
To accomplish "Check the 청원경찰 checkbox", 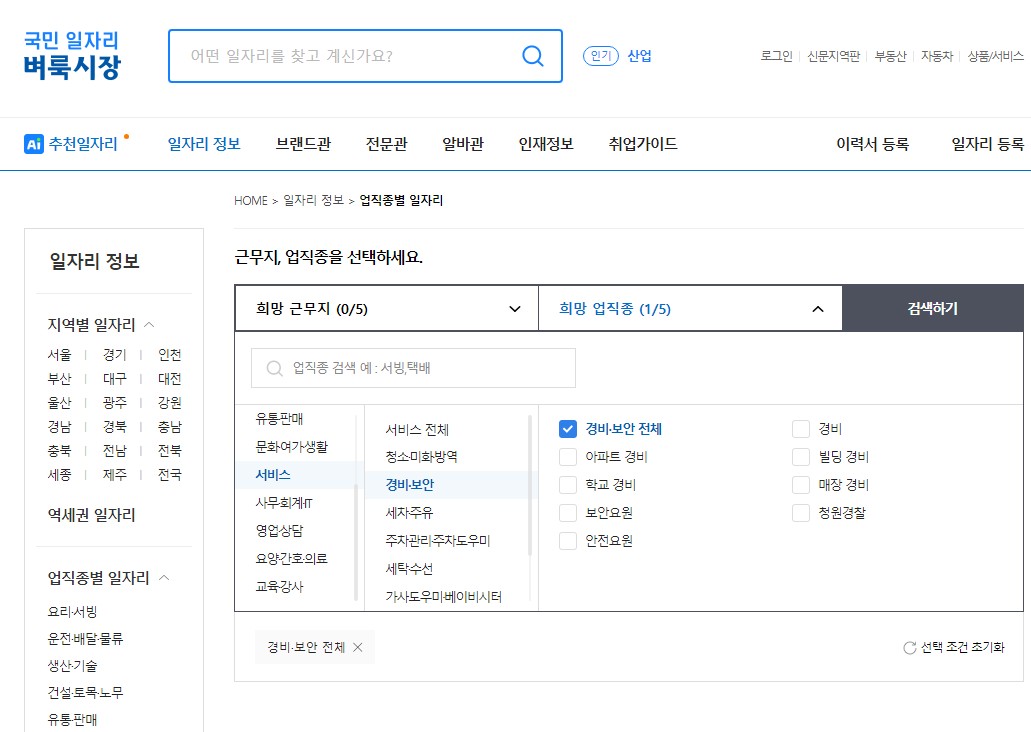I will [801, 512].
